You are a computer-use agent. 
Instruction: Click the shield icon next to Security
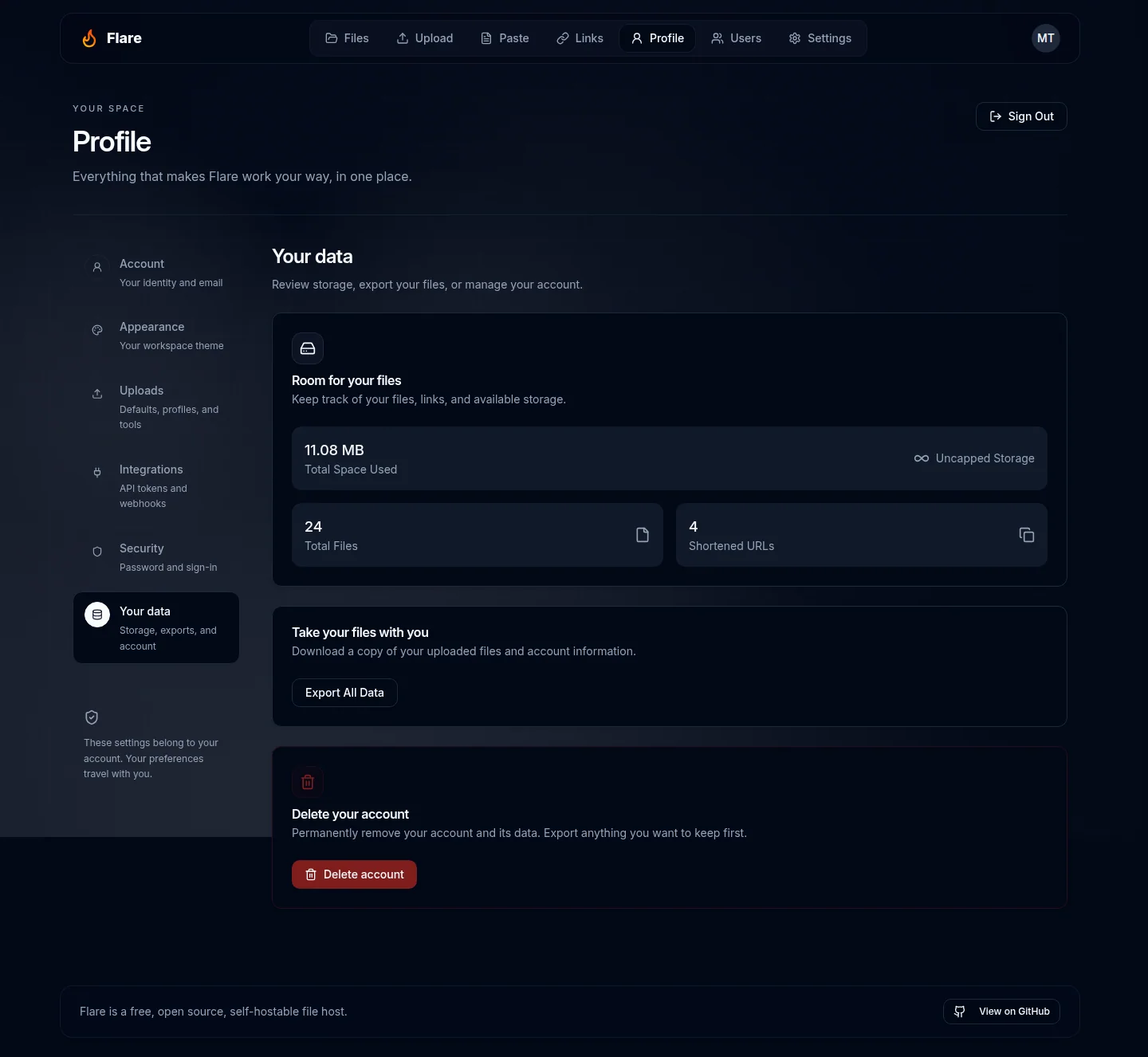(97, 552)
